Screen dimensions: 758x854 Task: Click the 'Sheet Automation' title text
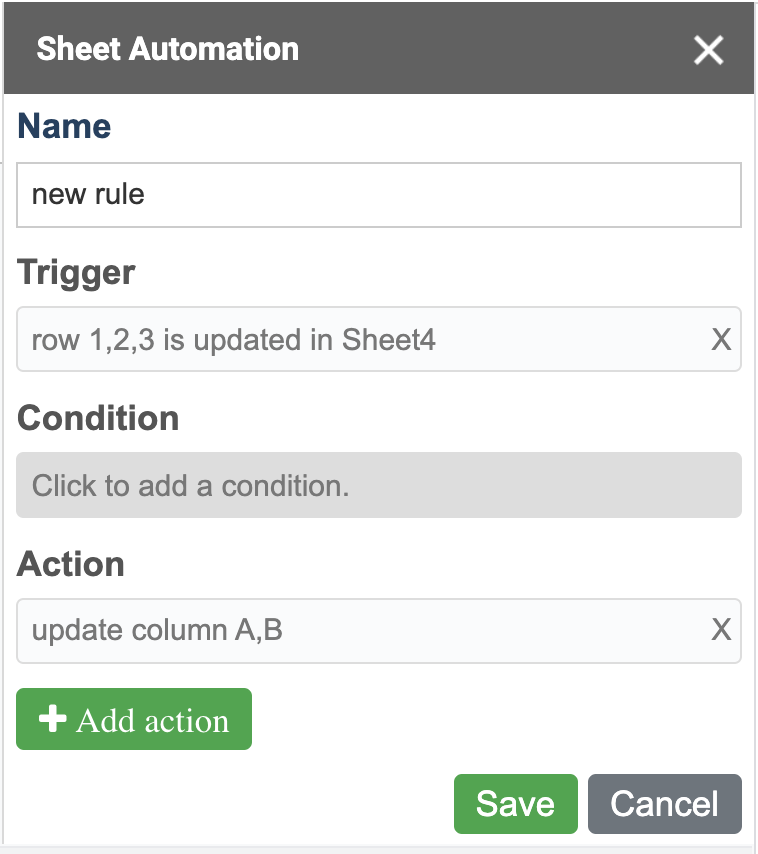point(168,49)
